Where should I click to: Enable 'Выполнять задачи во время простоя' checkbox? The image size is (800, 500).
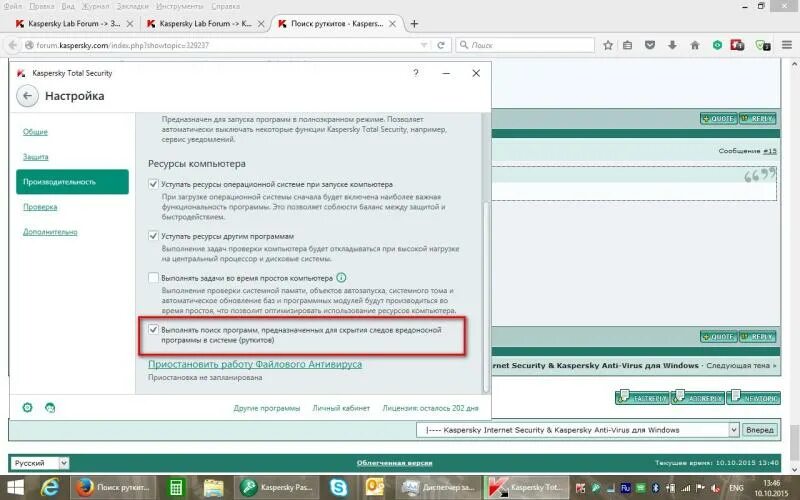[x=153, y=278]
